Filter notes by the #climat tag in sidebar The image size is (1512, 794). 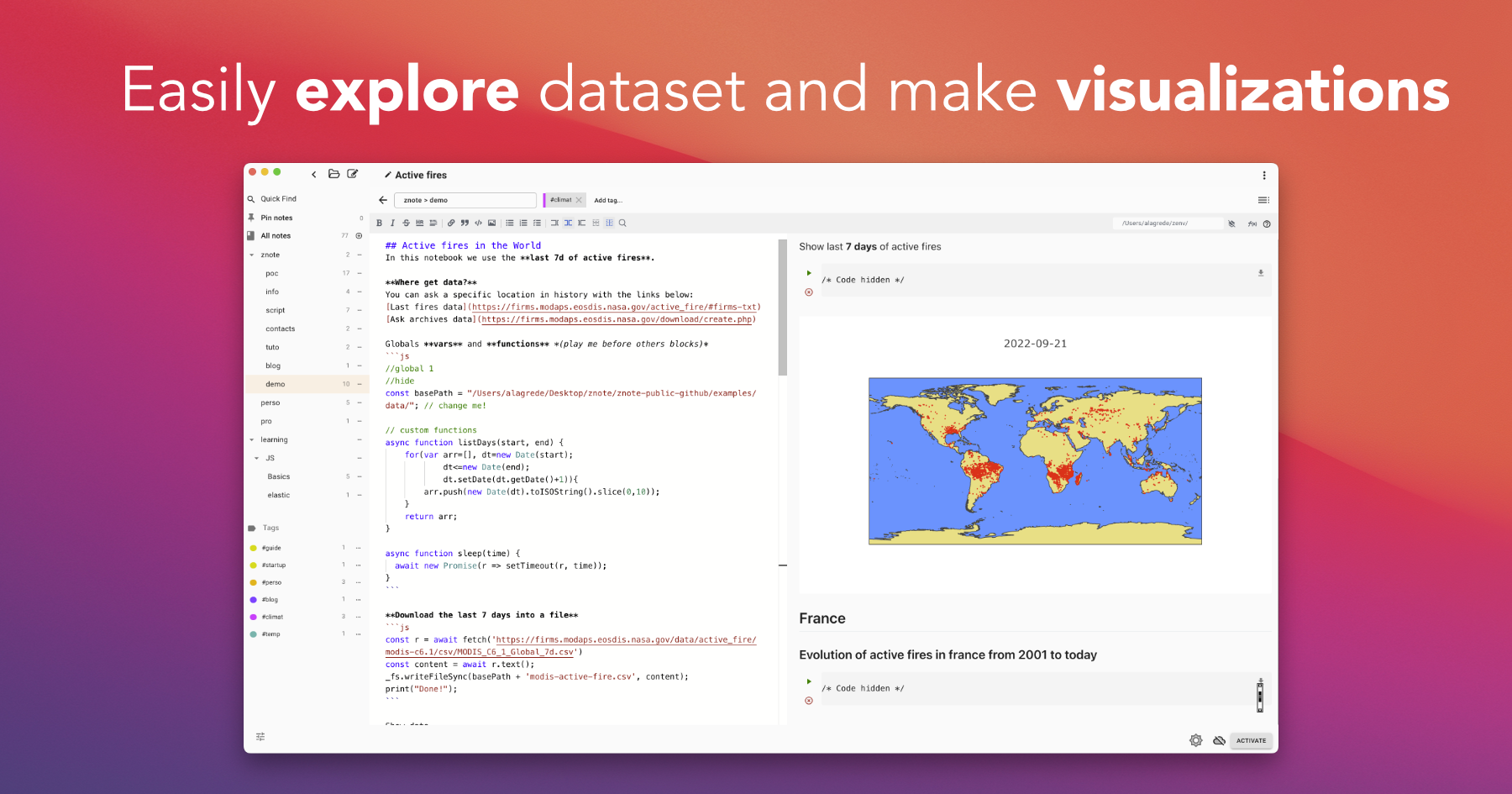point(272,617)
